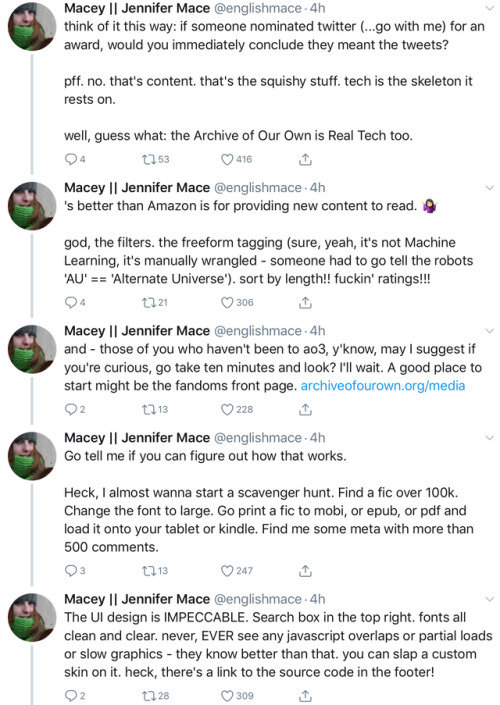Like the tweet with 306 likes

click(227, 303)
